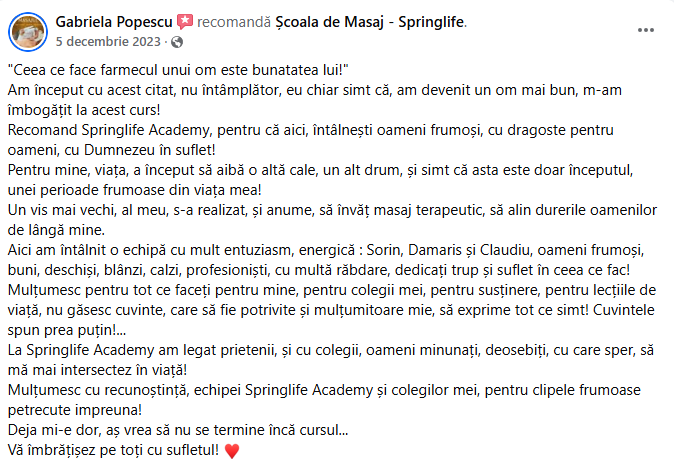The width and height of the screenshot is (674, 467).
Task: Click the line starting "Am început cu acest citat"
Action: [x=300, y=91]
